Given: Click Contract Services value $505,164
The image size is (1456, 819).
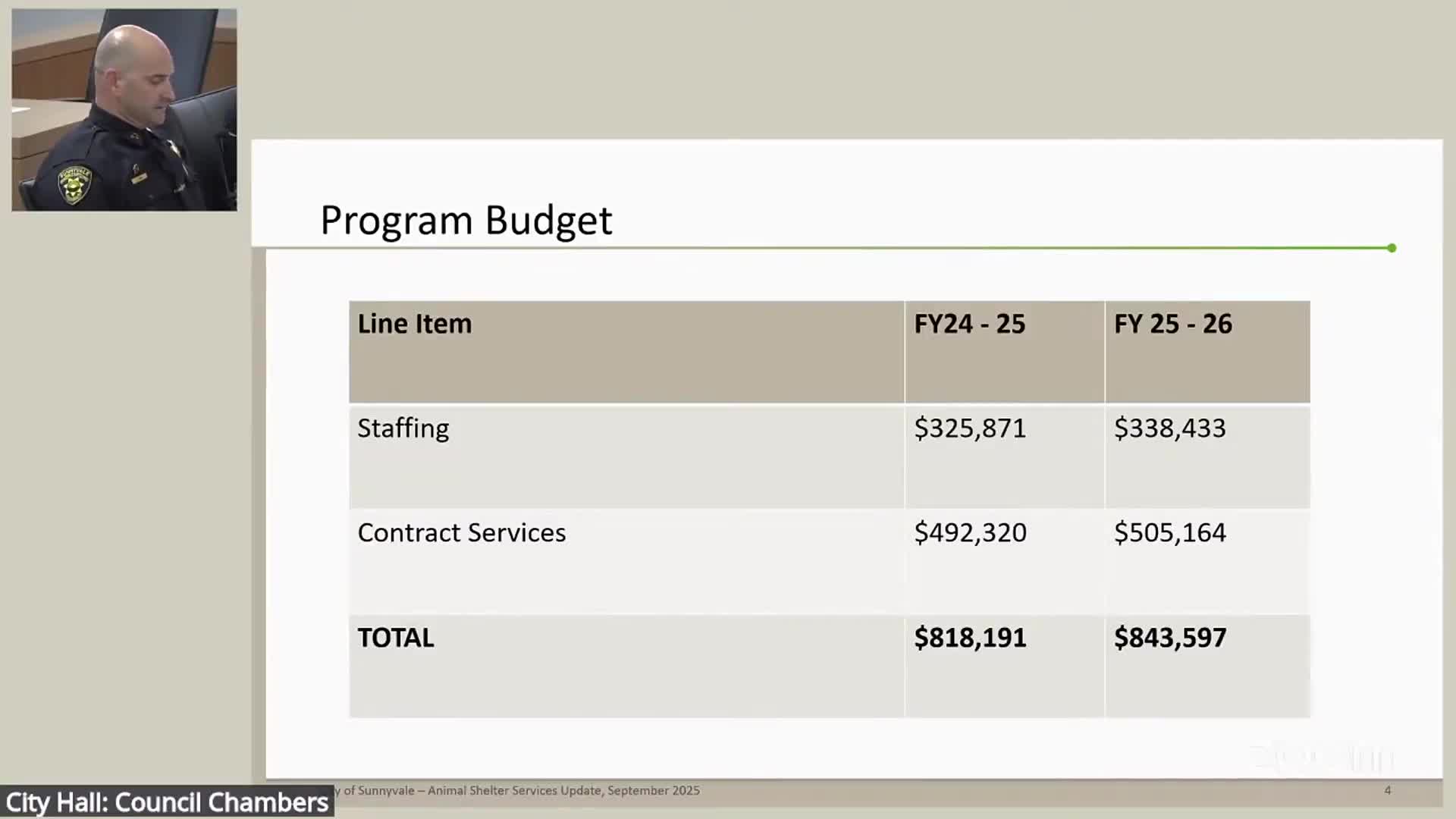Looking at the screenshot, I should [1169, 533].
